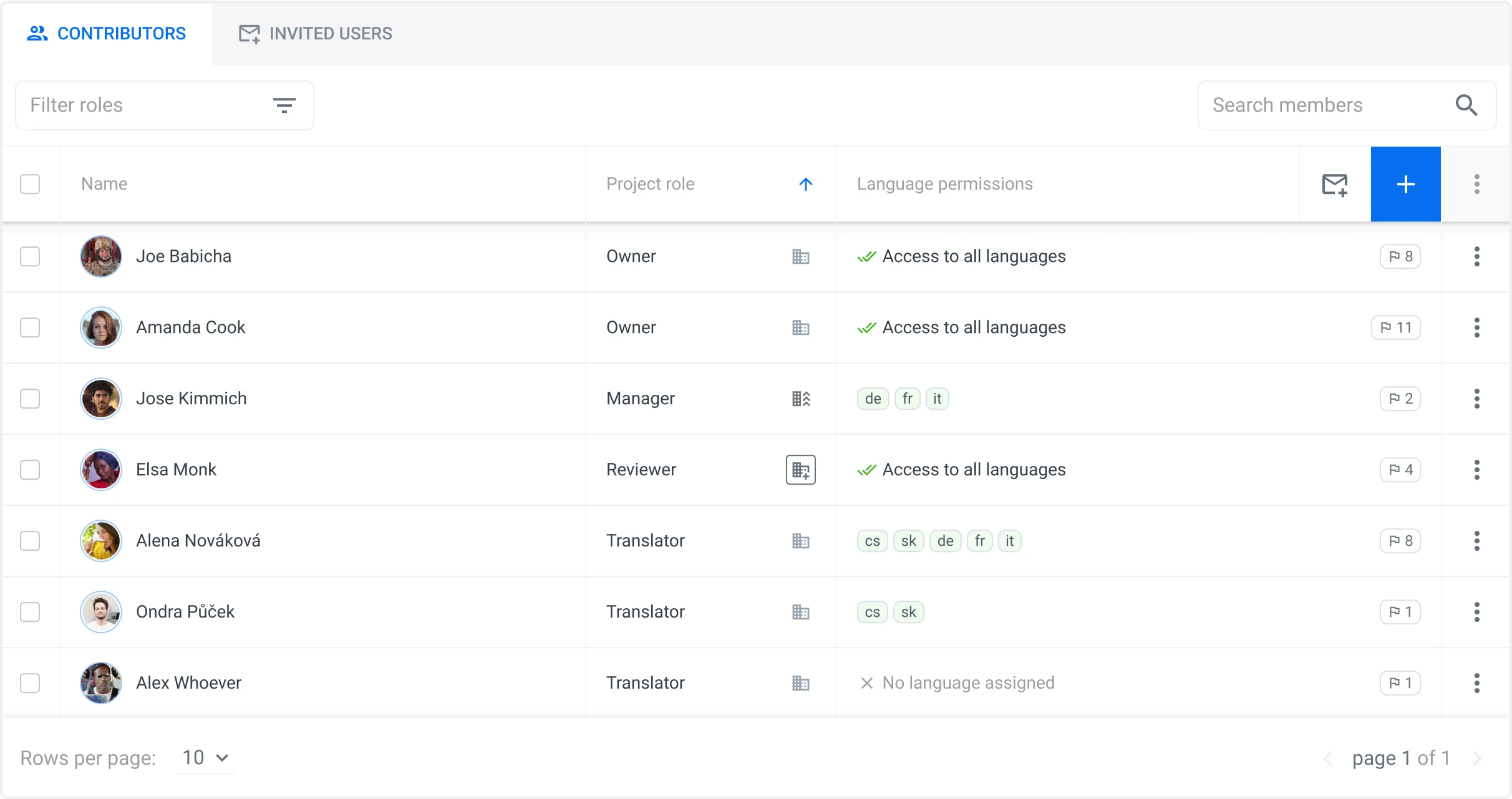Click the search magnifier icon

pos(1466,105)
